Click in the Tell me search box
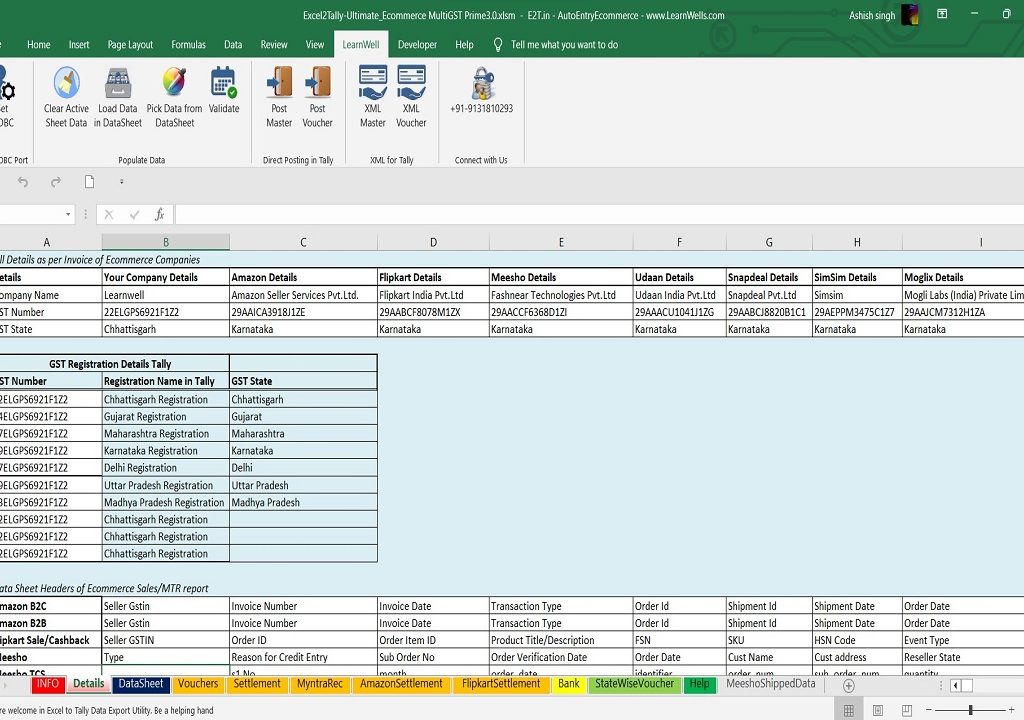The height and width of the screenshot is (720, 1024). (564, 45)
